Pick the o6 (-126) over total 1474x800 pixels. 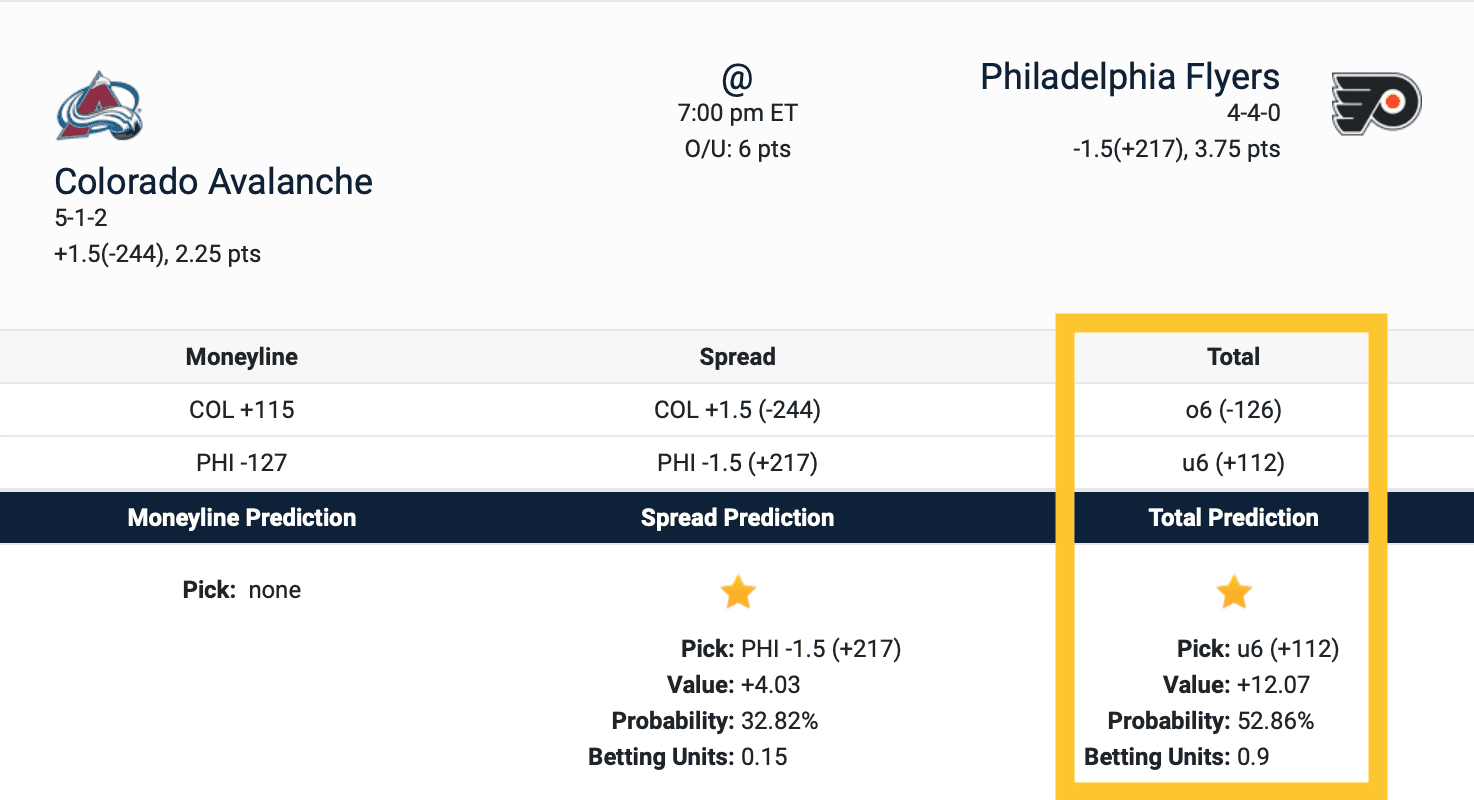[1233, 409]
